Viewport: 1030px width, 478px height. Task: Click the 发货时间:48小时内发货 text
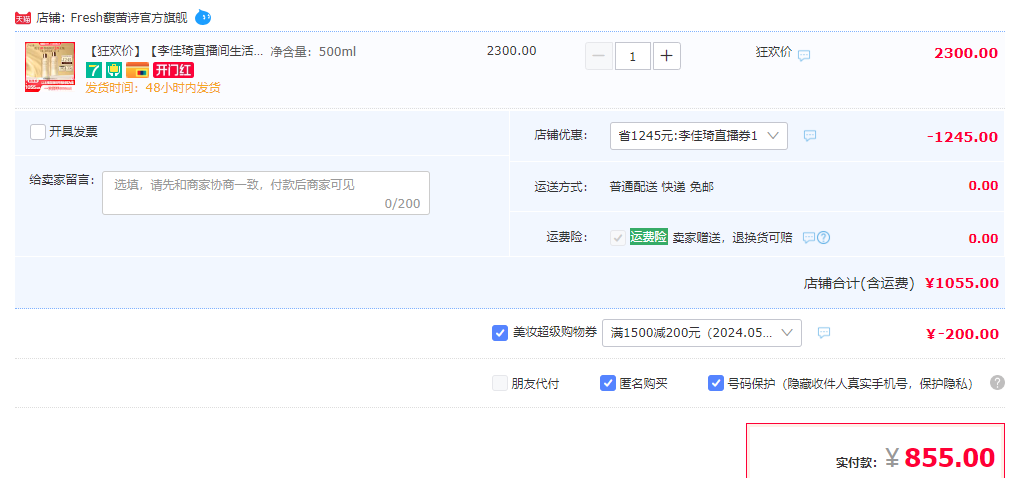click(x=153, y=88)
